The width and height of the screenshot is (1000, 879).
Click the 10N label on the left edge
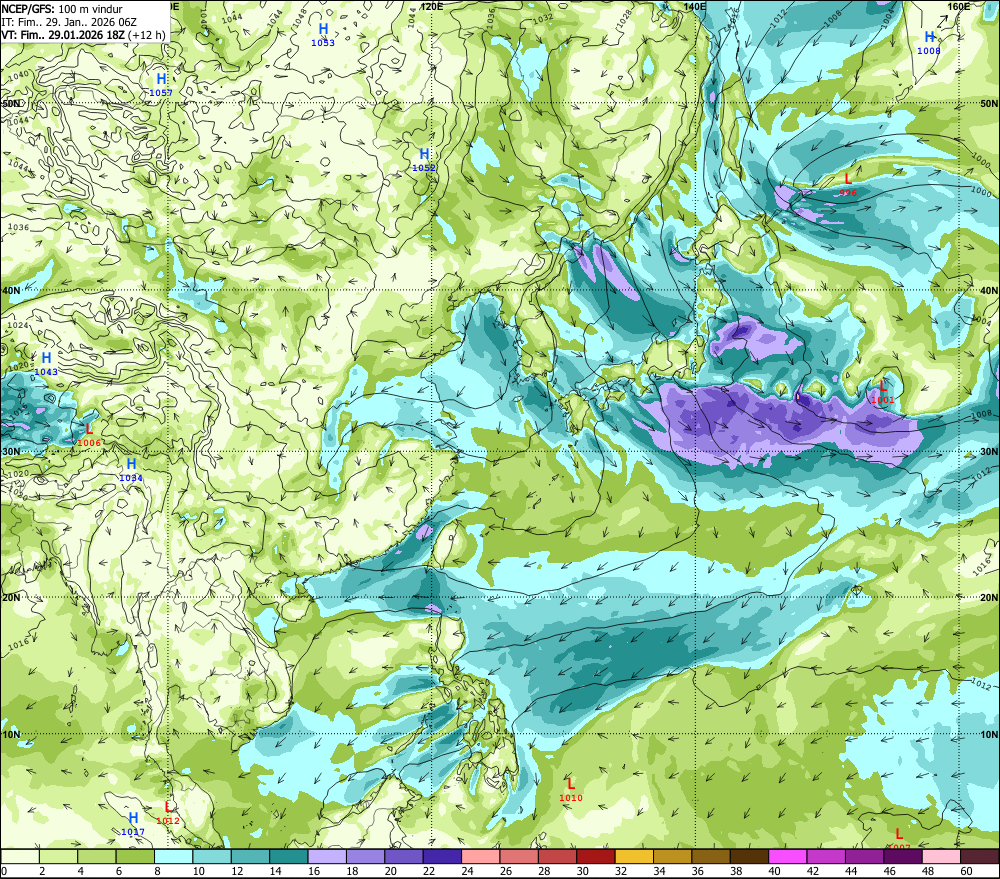11,735
